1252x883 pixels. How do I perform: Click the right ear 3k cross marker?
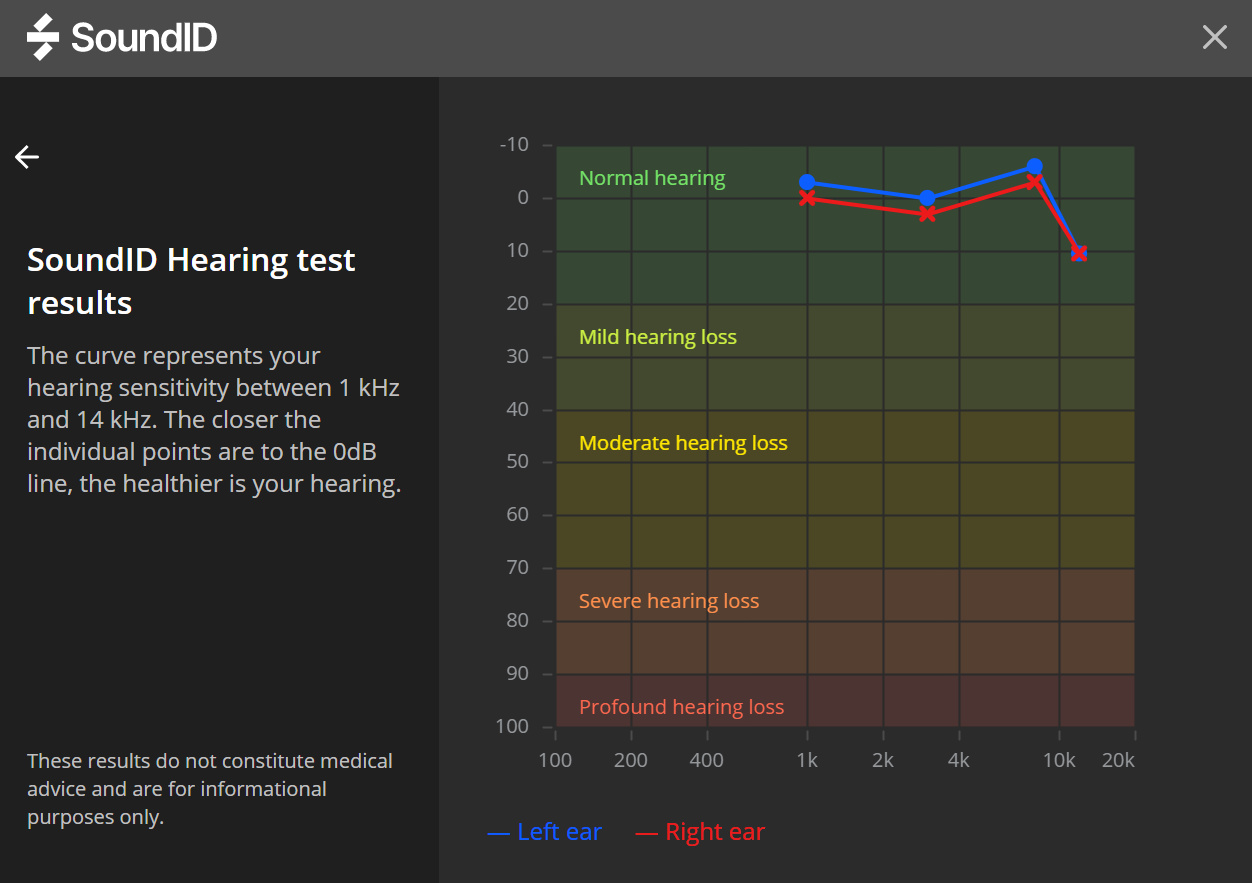click(927, 214)
